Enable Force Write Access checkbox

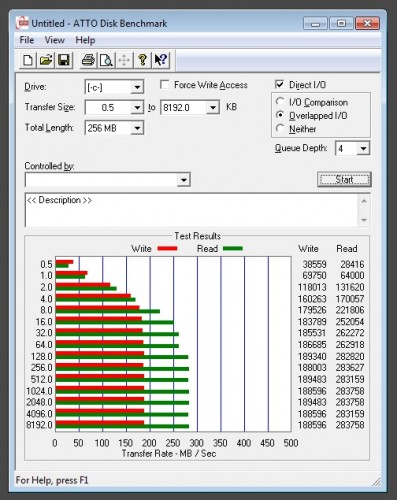click(x=164, y=85)
